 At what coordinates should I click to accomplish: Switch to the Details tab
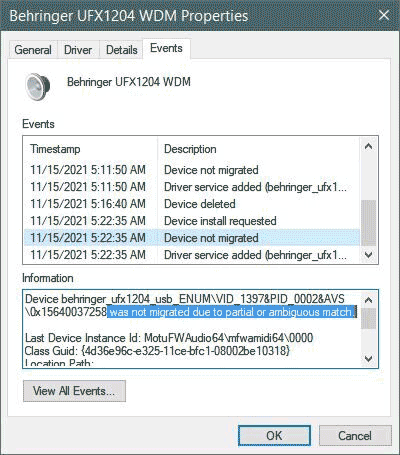(x=121, y=50)
